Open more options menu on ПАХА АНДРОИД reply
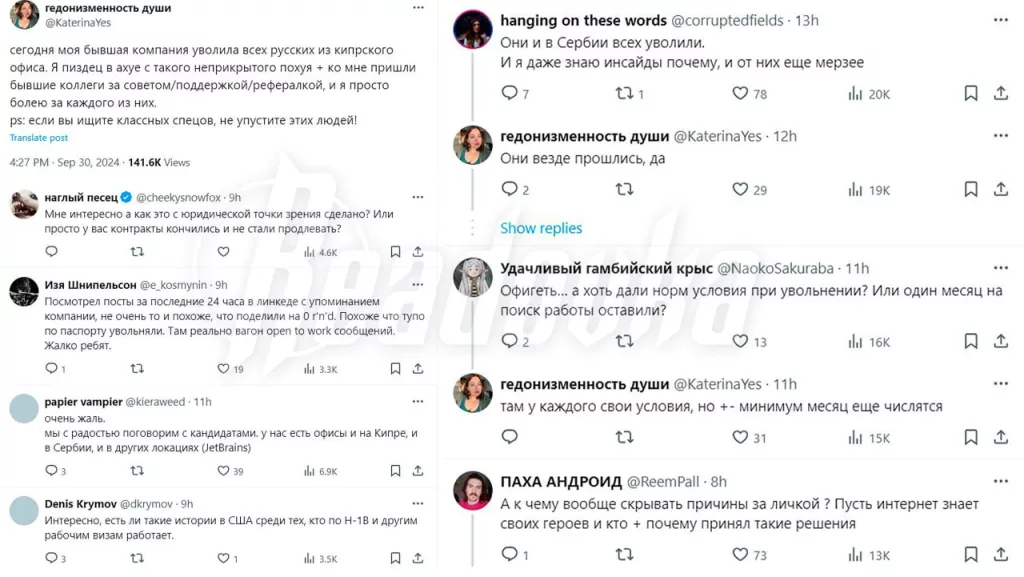The image size is (1024, 577). click(x=1000, y=481)
